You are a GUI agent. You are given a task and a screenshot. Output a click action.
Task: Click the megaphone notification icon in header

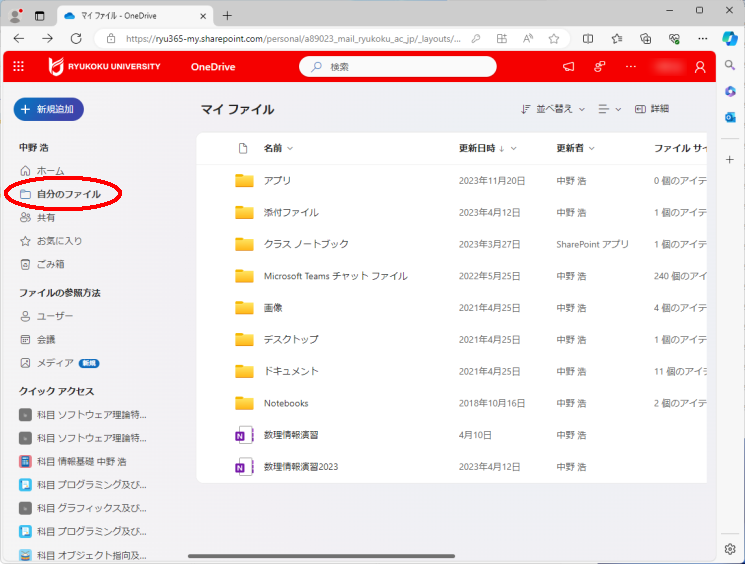[x=569, y=67]
